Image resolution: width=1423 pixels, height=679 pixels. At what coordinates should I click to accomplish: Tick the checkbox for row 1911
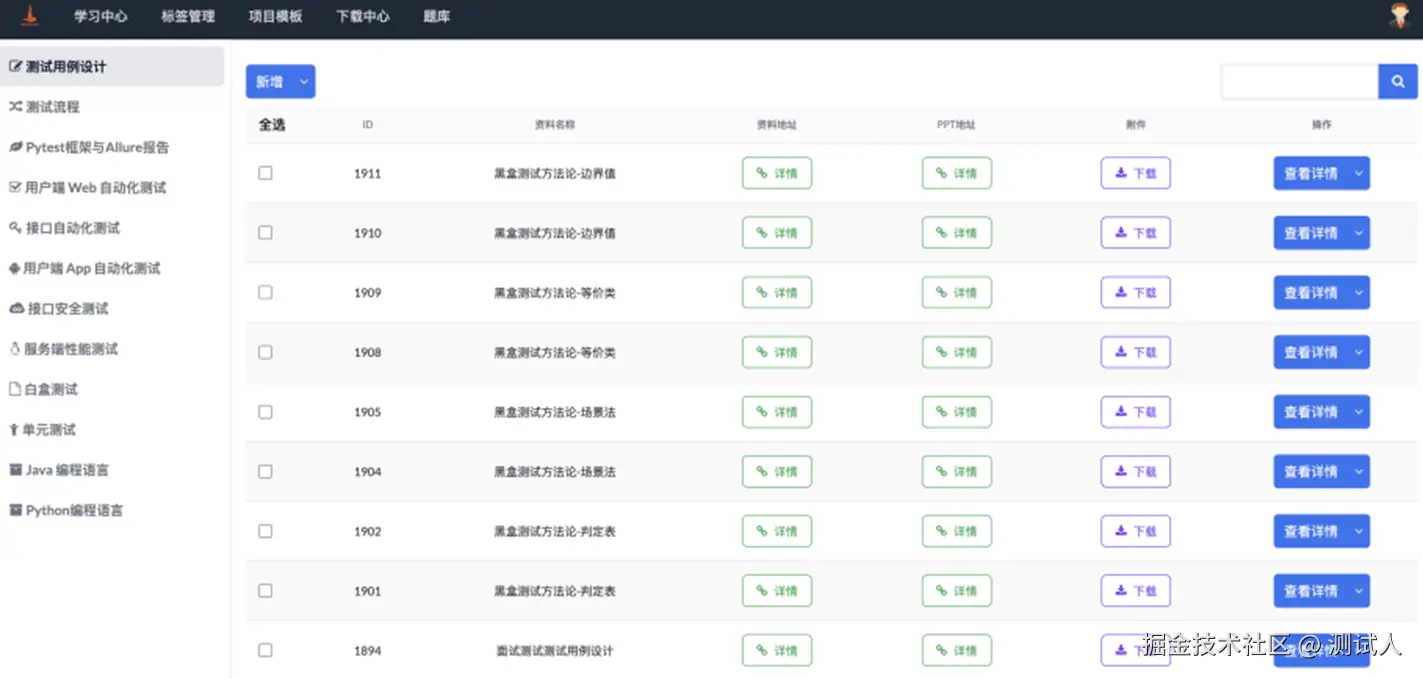[x=265, y=173]
